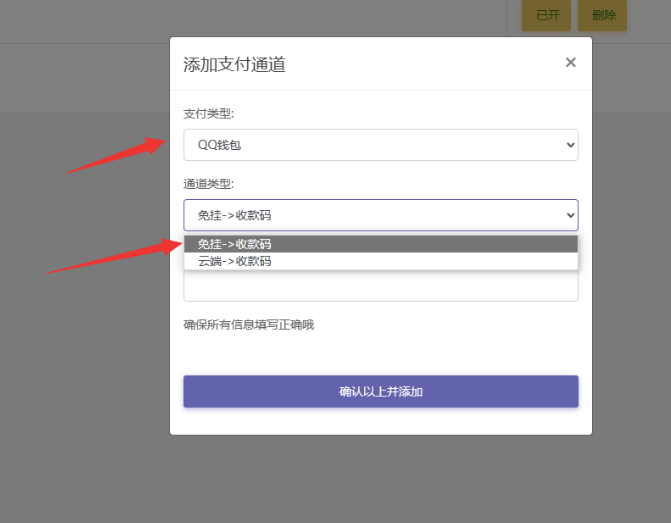Click the 确保所有信息填写正确哦 notice text
This screenshot has height=523, width=671.
point(249,325)
